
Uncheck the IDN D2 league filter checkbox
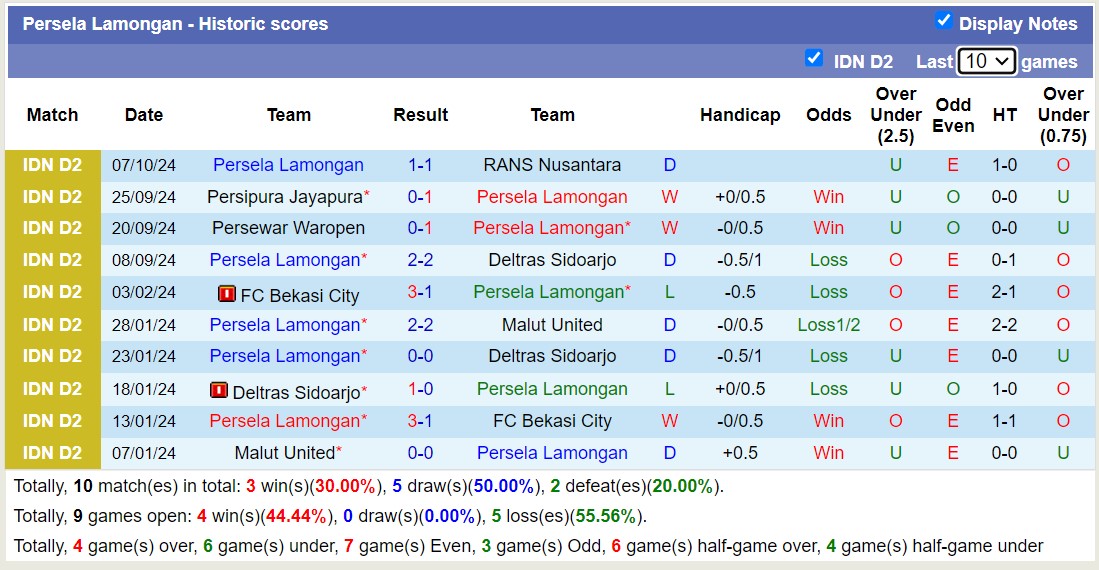[x=814, y=58]
